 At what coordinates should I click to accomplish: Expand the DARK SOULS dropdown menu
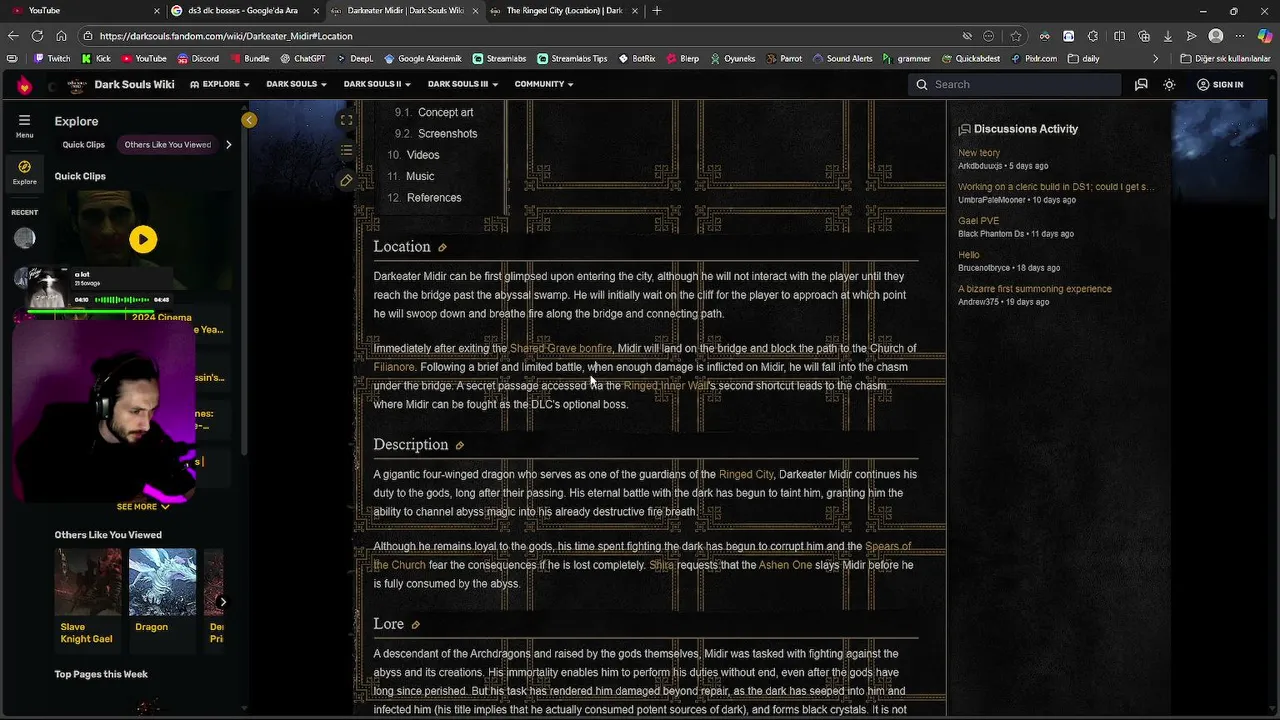pos(296,84)
